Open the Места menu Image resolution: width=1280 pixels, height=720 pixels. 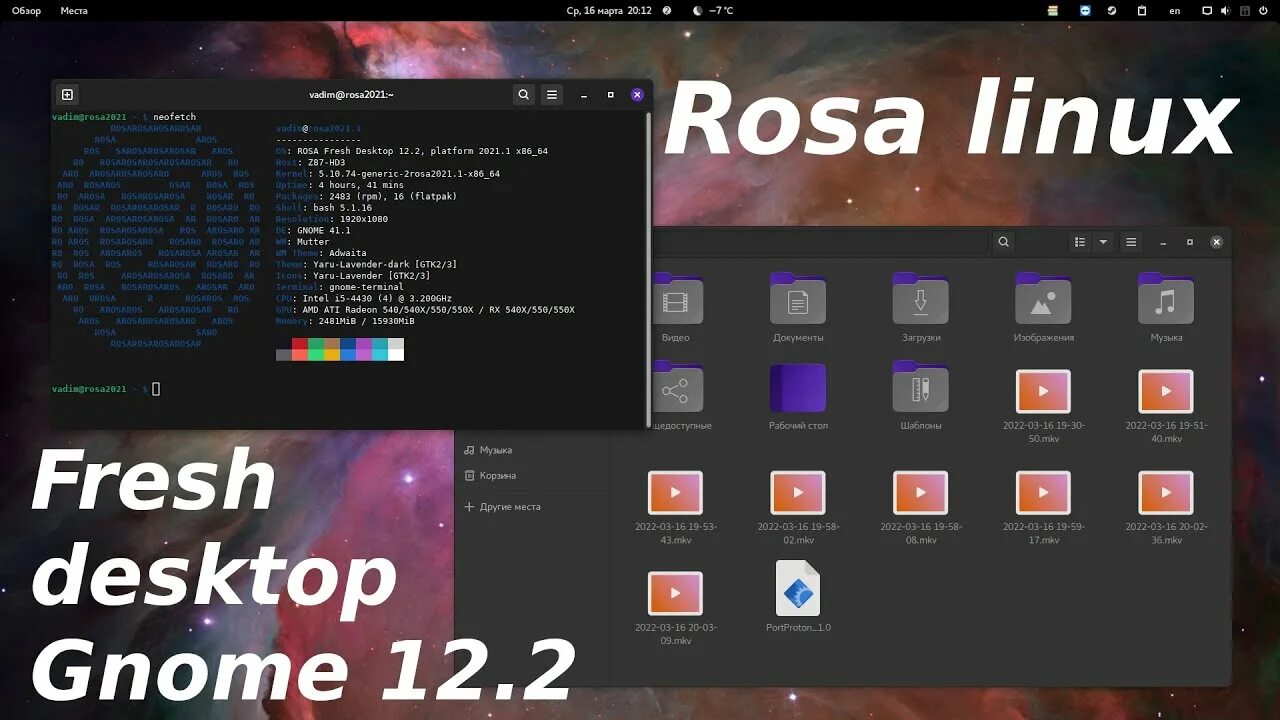click(74, 11)
